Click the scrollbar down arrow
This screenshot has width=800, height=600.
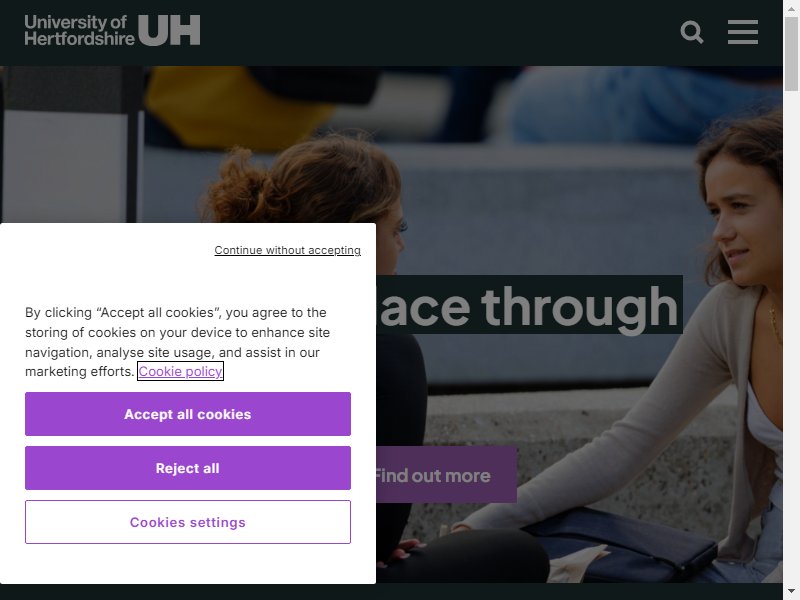(x=791, y=592)
